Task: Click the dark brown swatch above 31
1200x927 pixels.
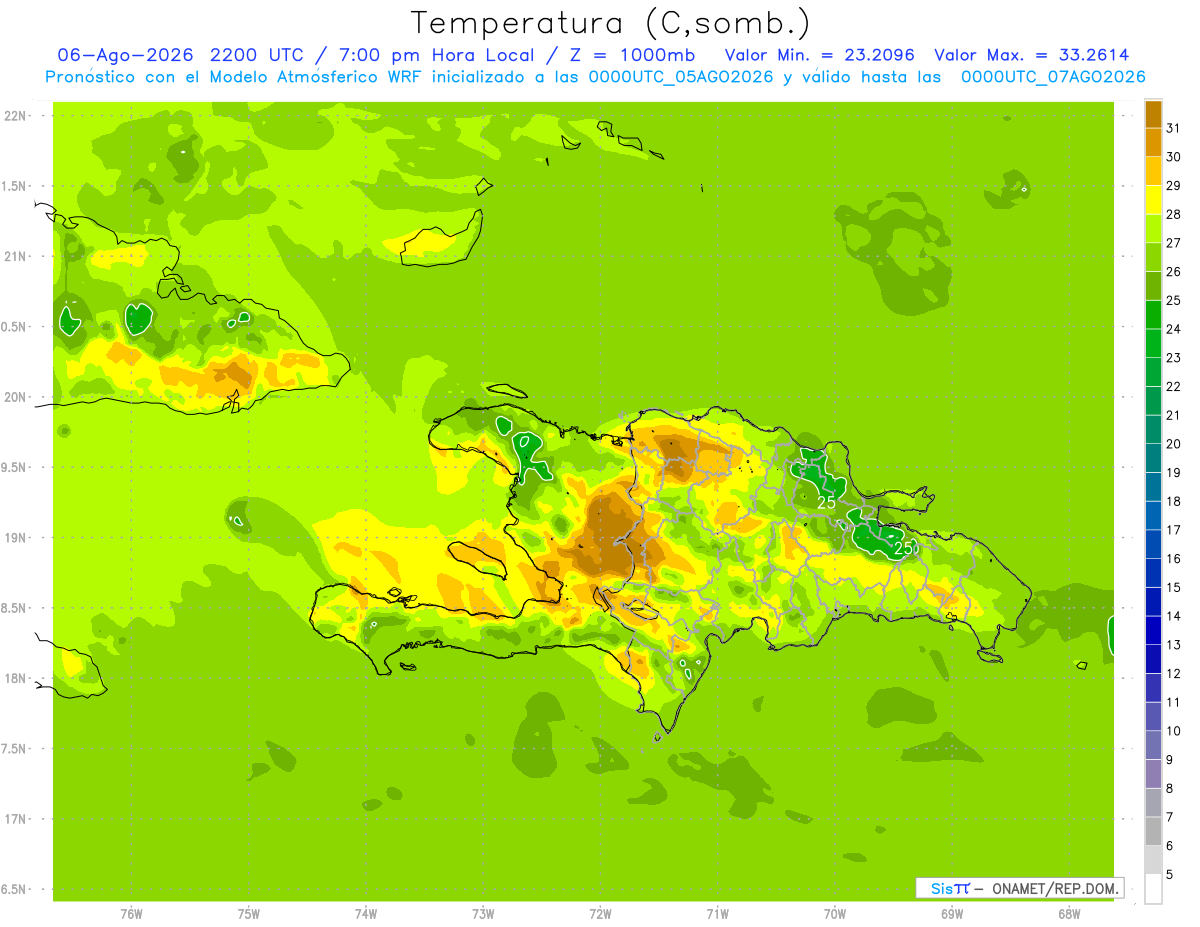Action: pos(1153,114)
